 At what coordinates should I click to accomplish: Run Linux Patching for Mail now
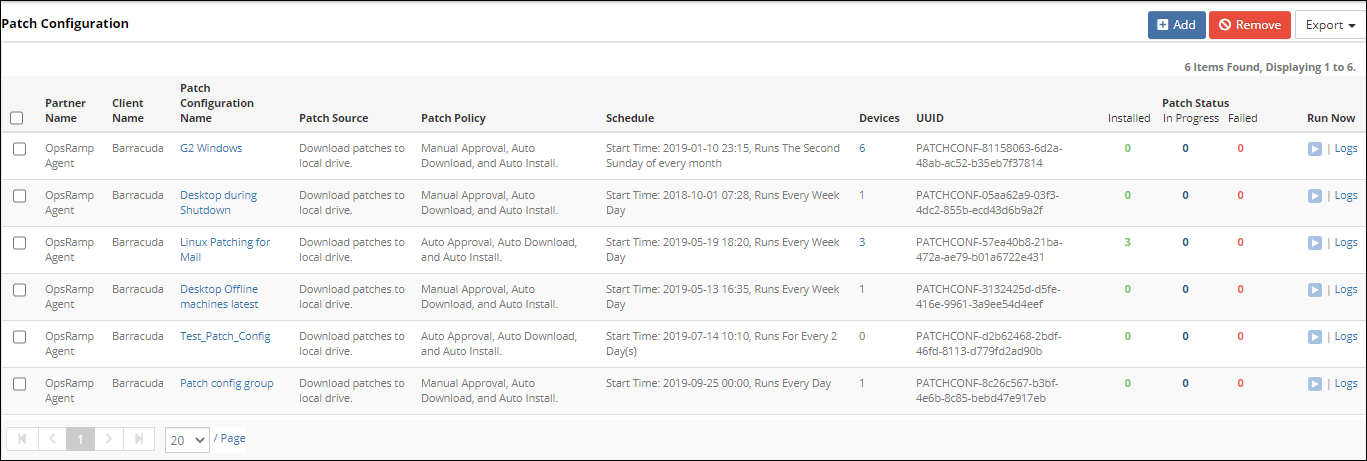tap(1315, 243)
